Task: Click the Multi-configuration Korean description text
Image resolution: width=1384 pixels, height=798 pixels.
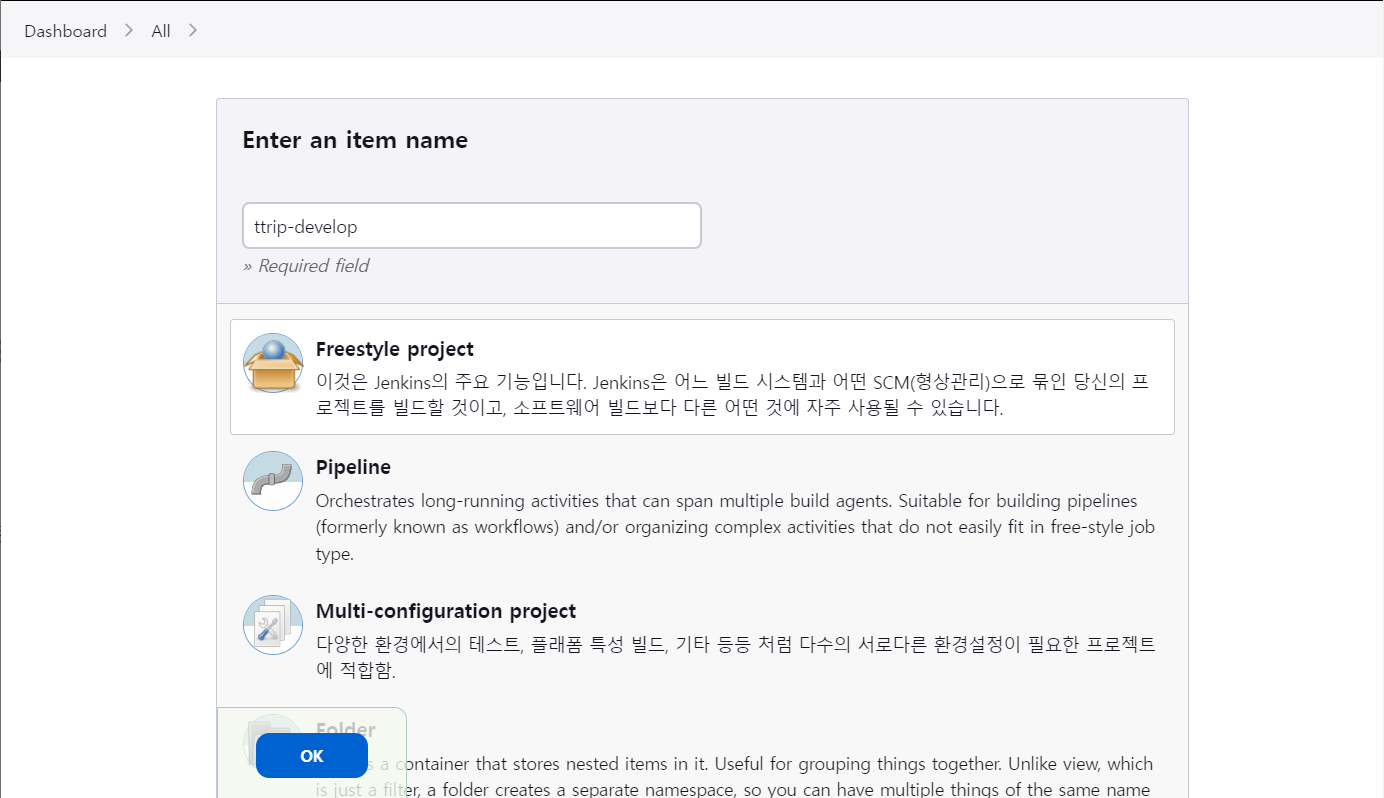Action: 736,657
